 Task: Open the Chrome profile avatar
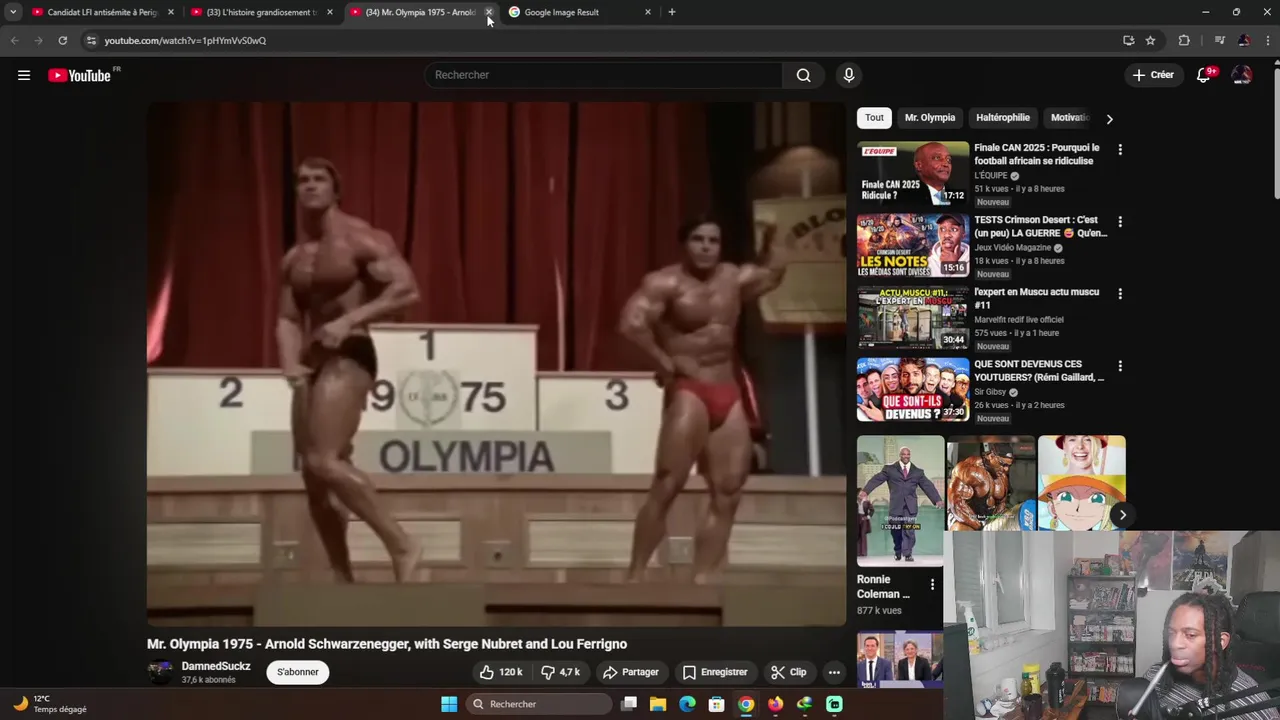[1244, 40]
